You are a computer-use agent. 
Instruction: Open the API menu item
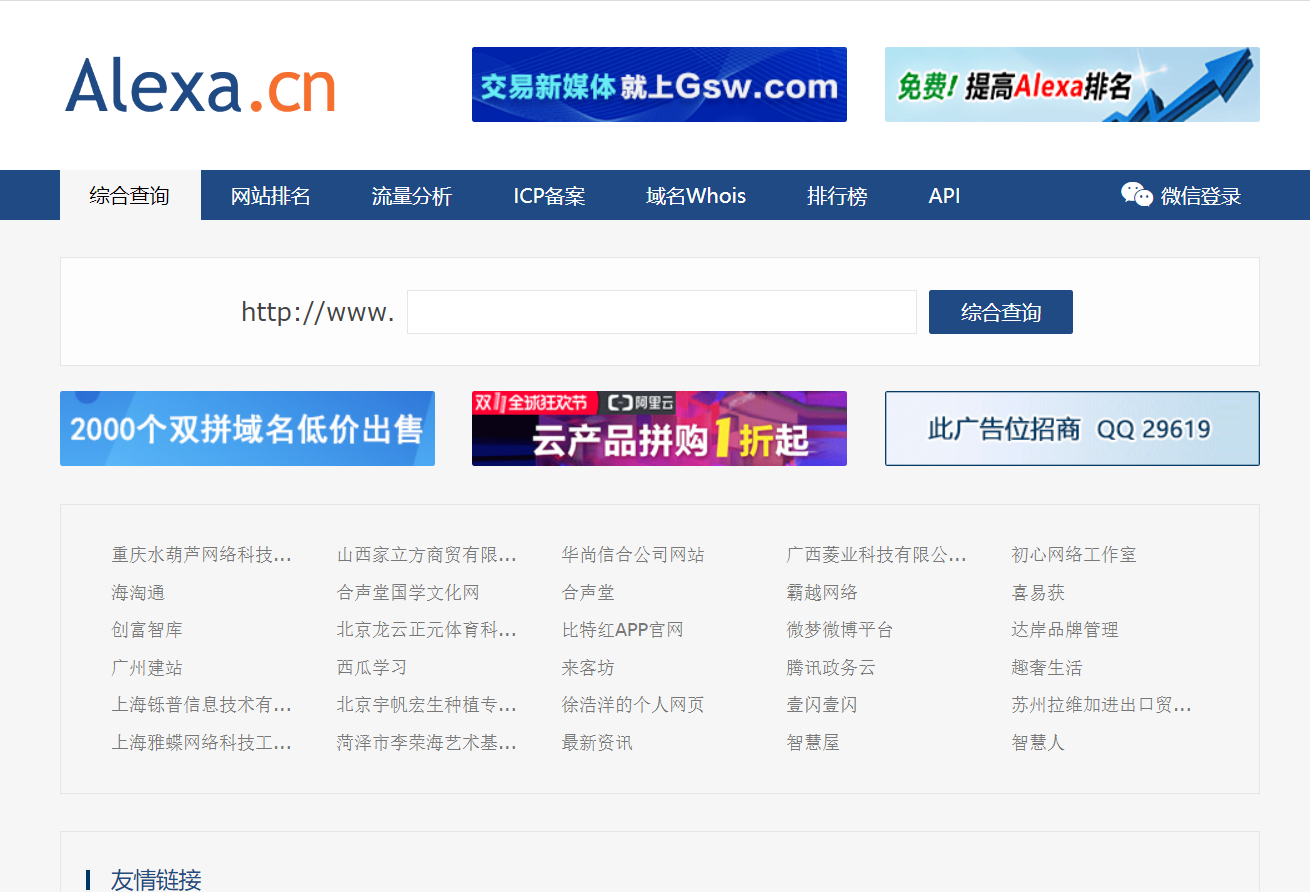944,196
